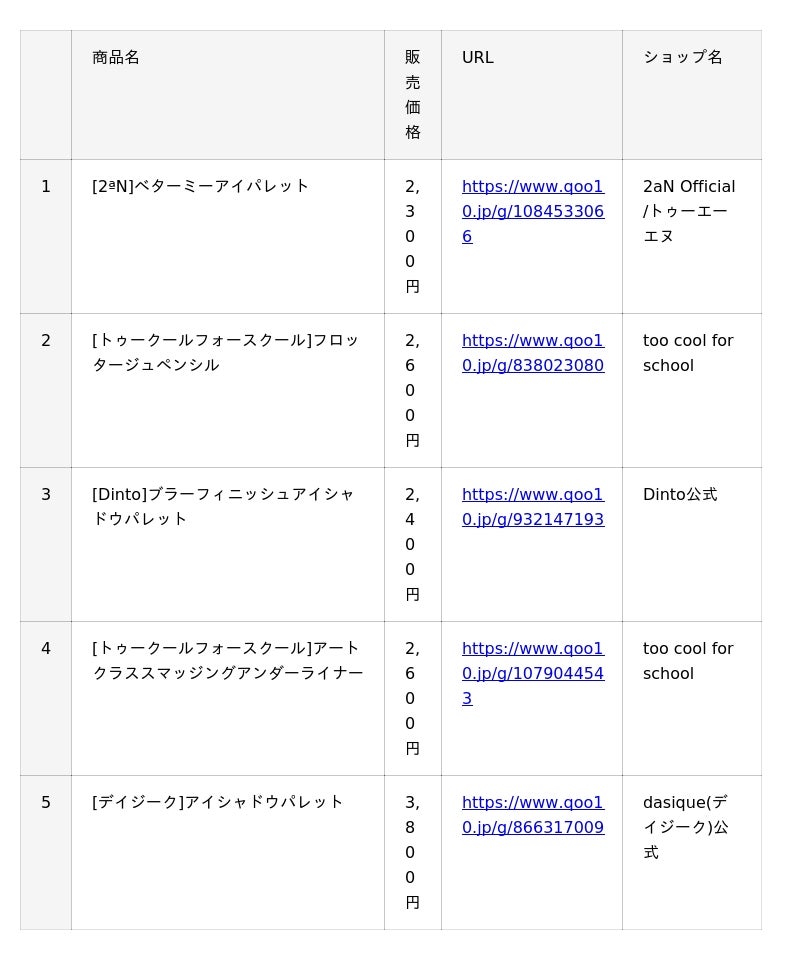Click the フロッタージュペンシル product name cell
This screenshot has width=800, height=960.
[x=225, y=353]
